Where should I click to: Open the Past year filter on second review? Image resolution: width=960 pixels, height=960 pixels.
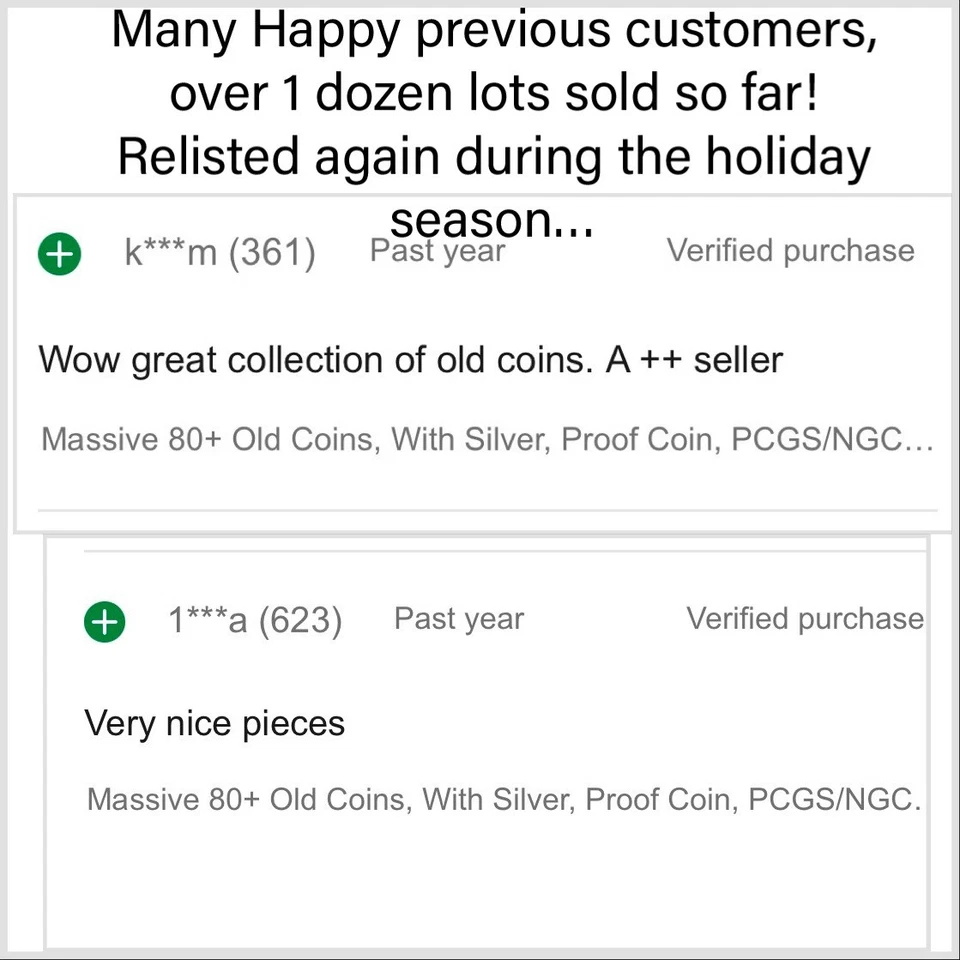pyautogui.click(x=458, y=618)
